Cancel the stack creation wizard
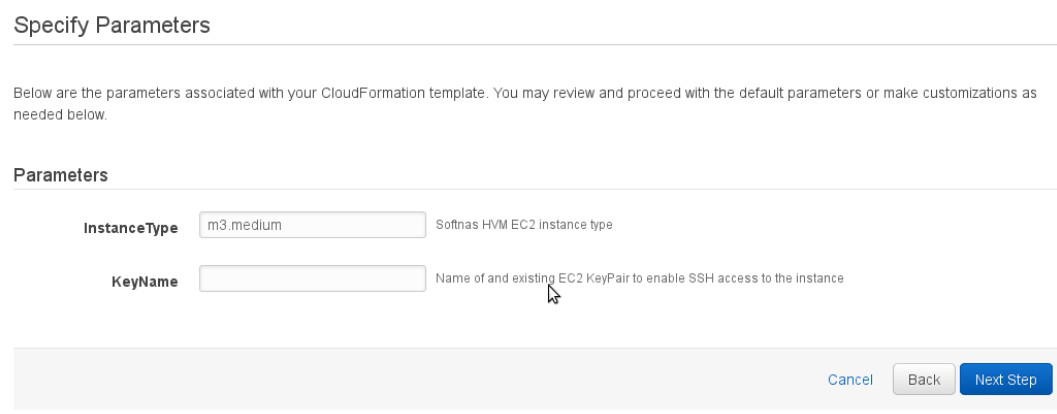 [x=850, y=380]
